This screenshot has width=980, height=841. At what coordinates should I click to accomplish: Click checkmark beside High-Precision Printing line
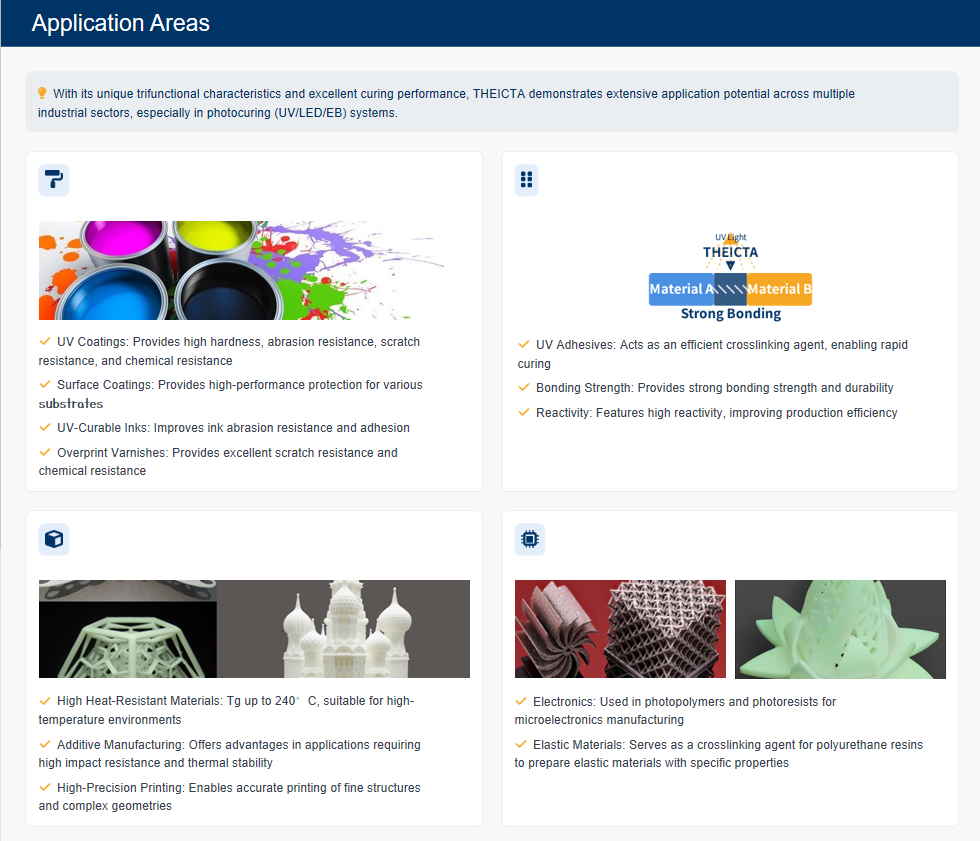click(44, 787)
